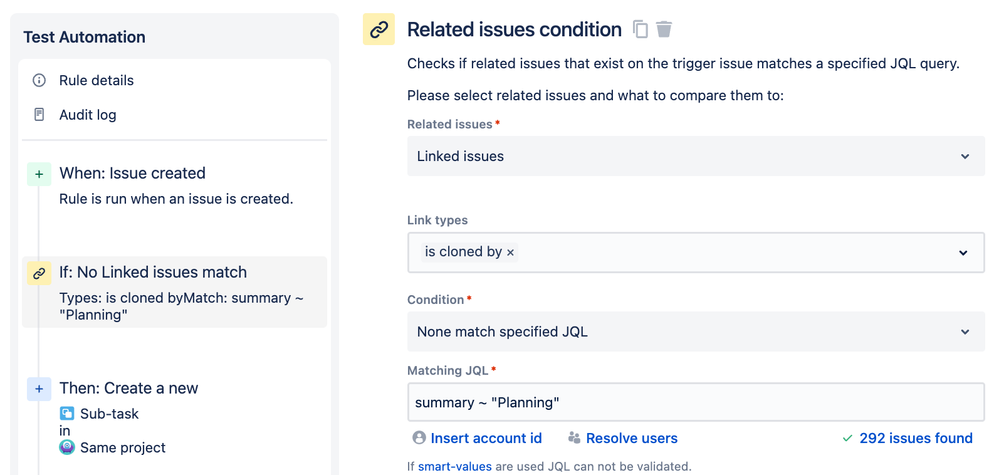The width and height of the screenshot is (999, 475).
Task: Click Resolve users link
Action: (631, 438)
